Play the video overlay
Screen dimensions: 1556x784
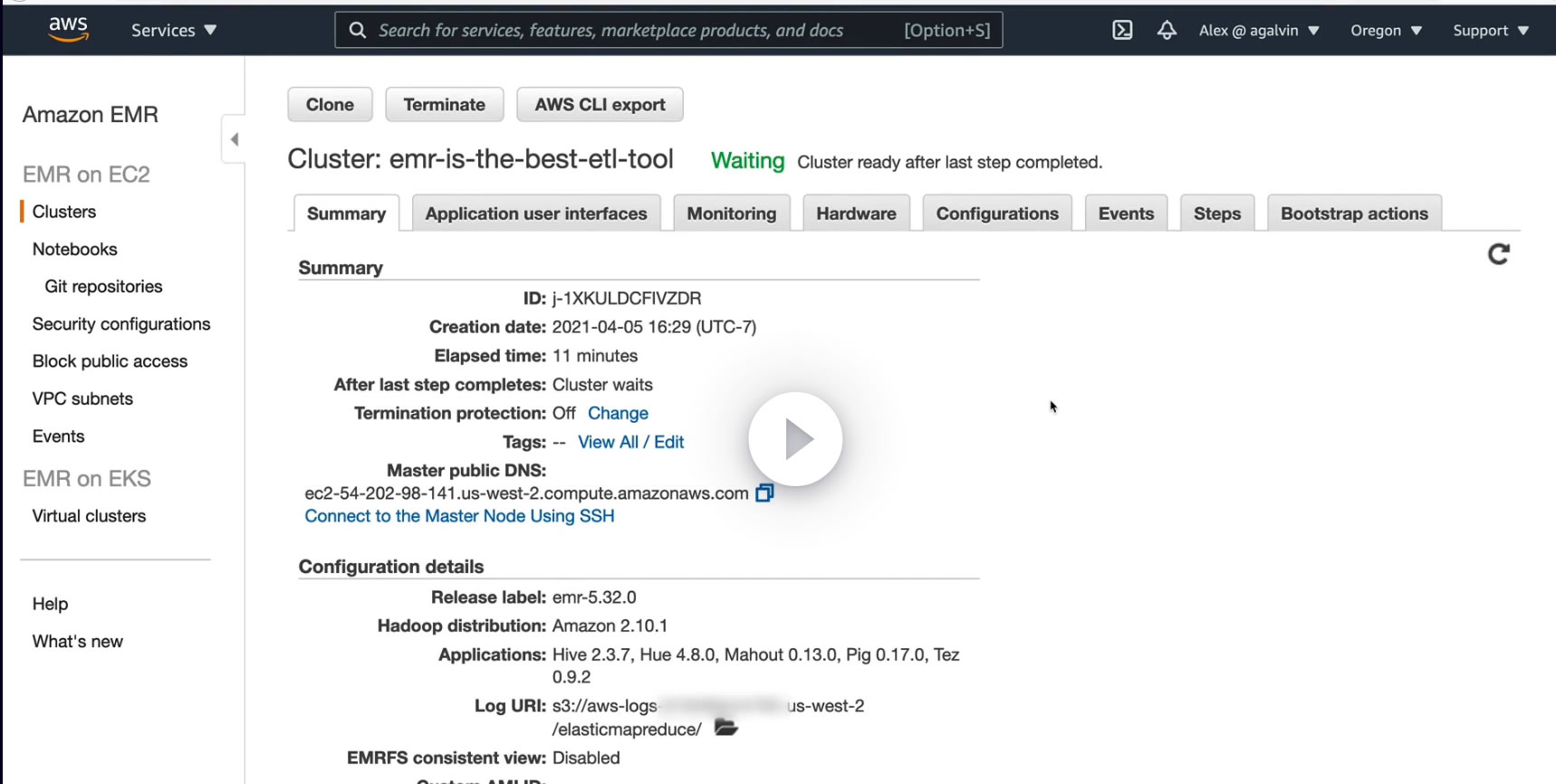[x=795, y=439]
